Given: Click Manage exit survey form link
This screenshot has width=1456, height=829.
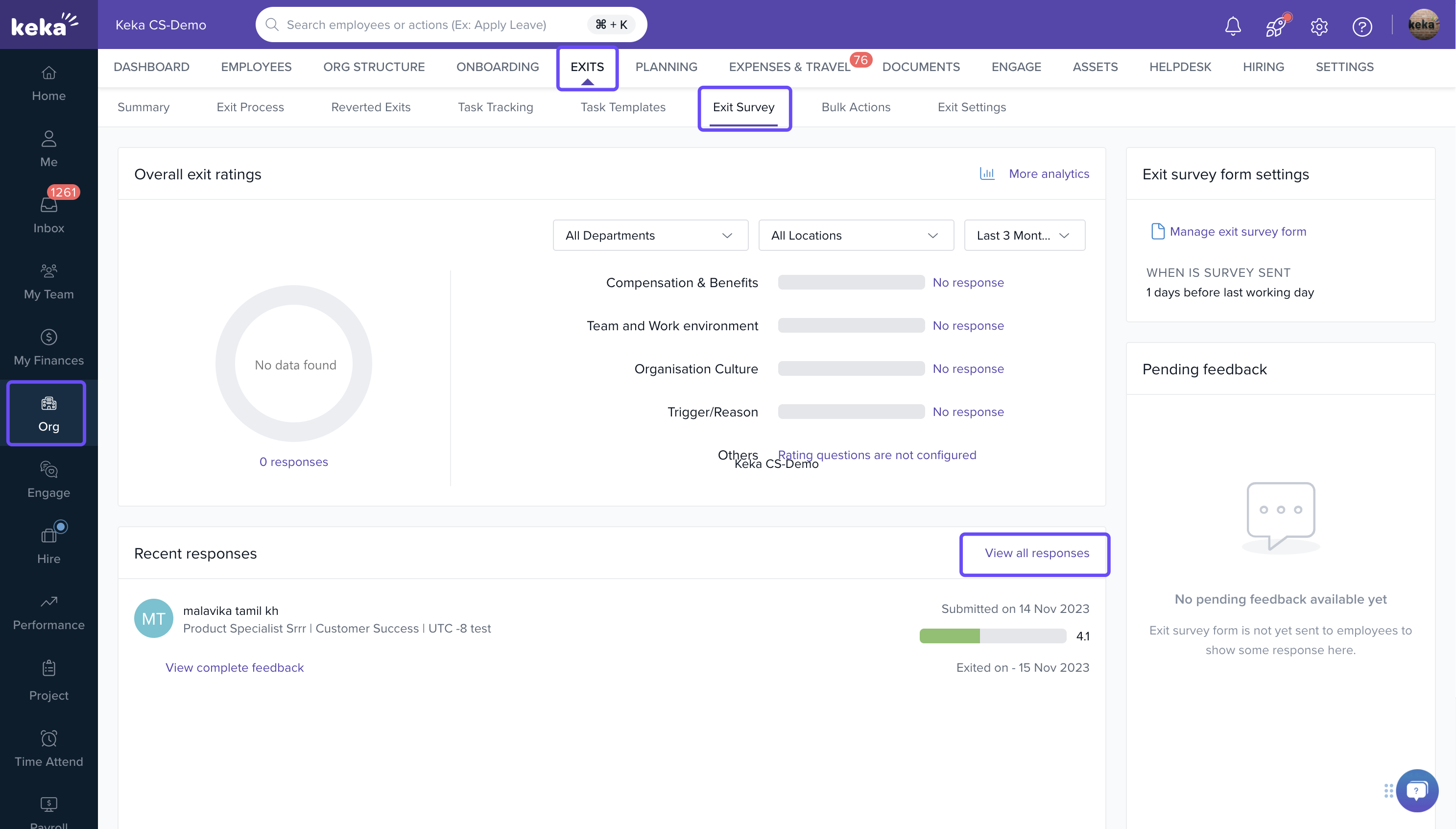Looking at the screenshot, I should pyautogui.click(x=1238, y=231).
